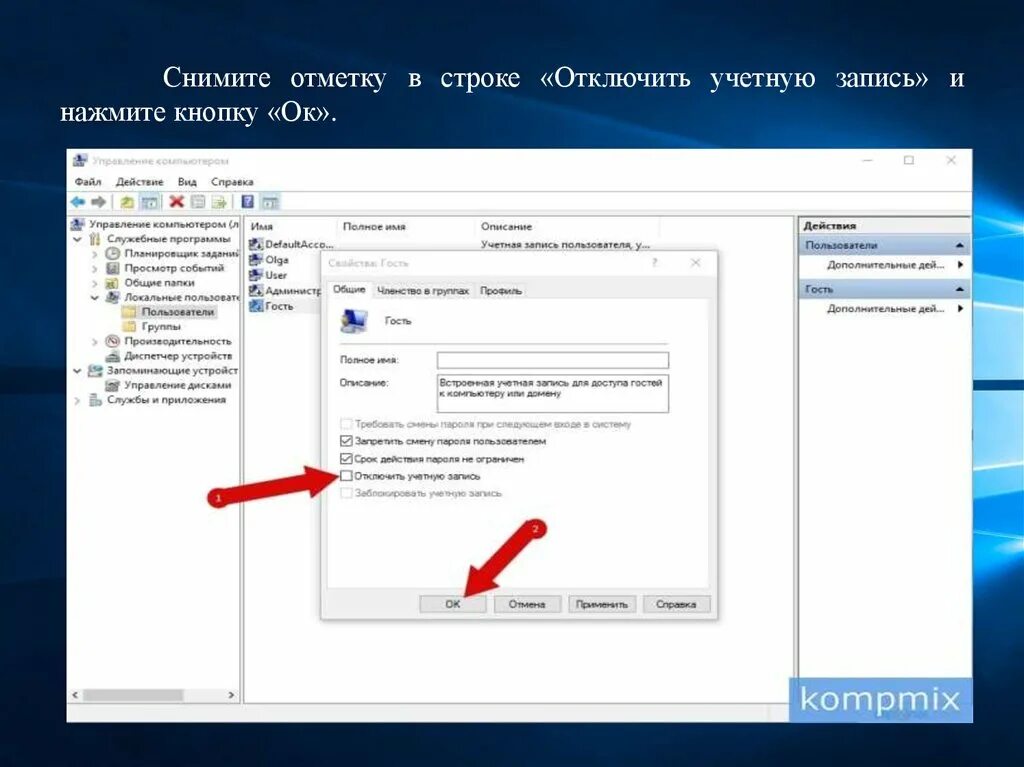Click the red X delete icon
Screen dimensions: 1024x767
[x=176, y=201]
